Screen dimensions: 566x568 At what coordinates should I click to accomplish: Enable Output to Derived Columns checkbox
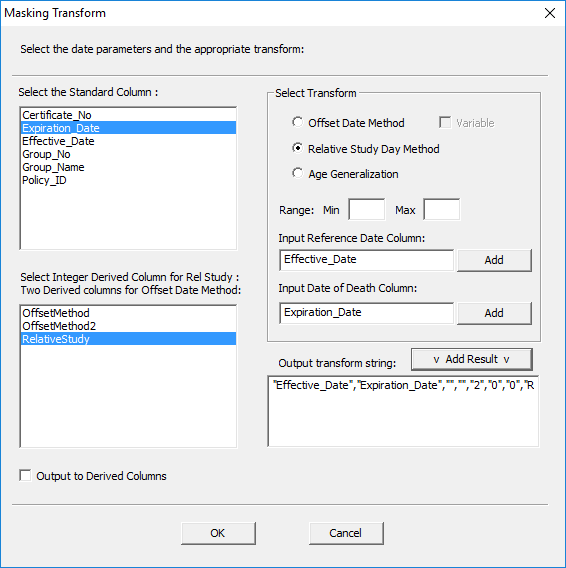tap(25, 476)
